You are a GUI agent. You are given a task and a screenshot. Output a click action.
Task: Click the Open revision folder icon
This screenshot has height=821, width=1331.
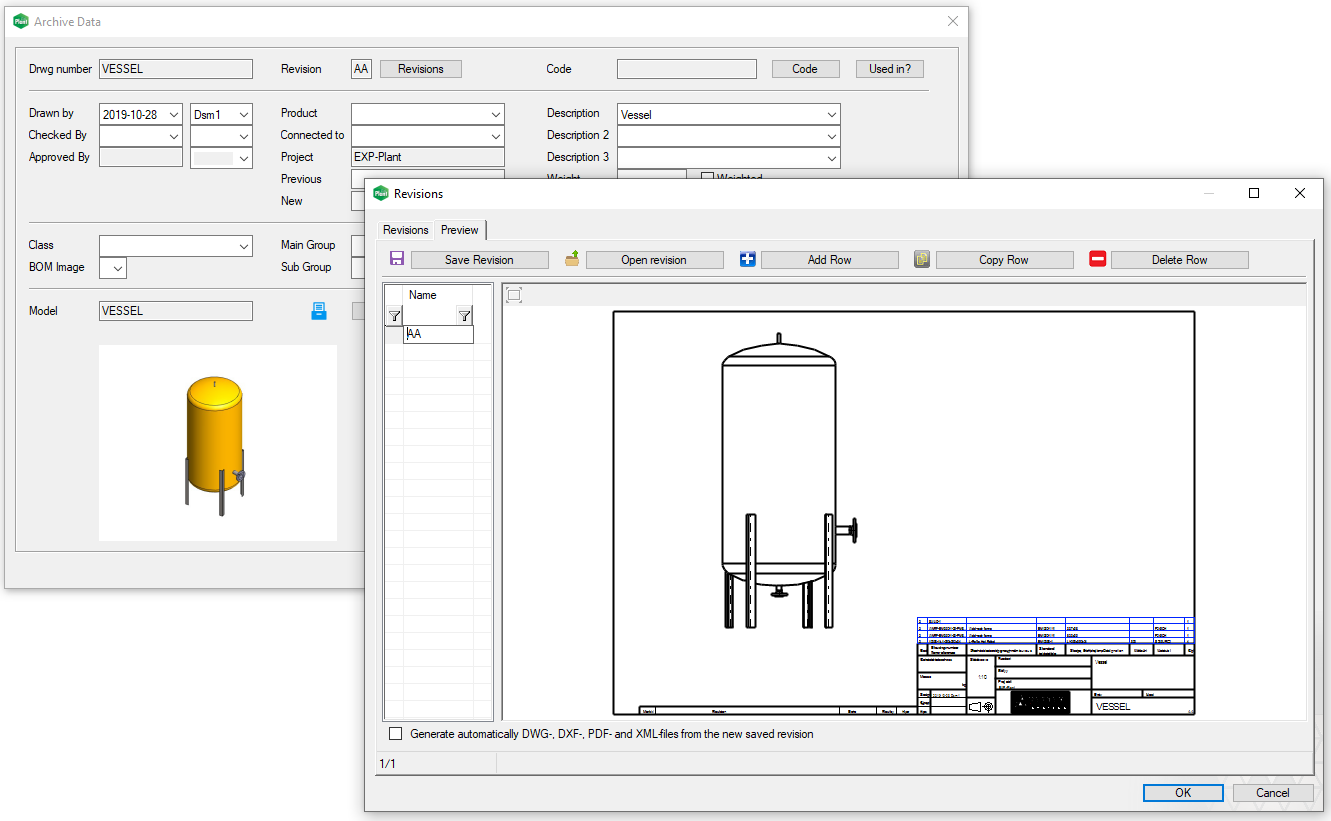572,259
